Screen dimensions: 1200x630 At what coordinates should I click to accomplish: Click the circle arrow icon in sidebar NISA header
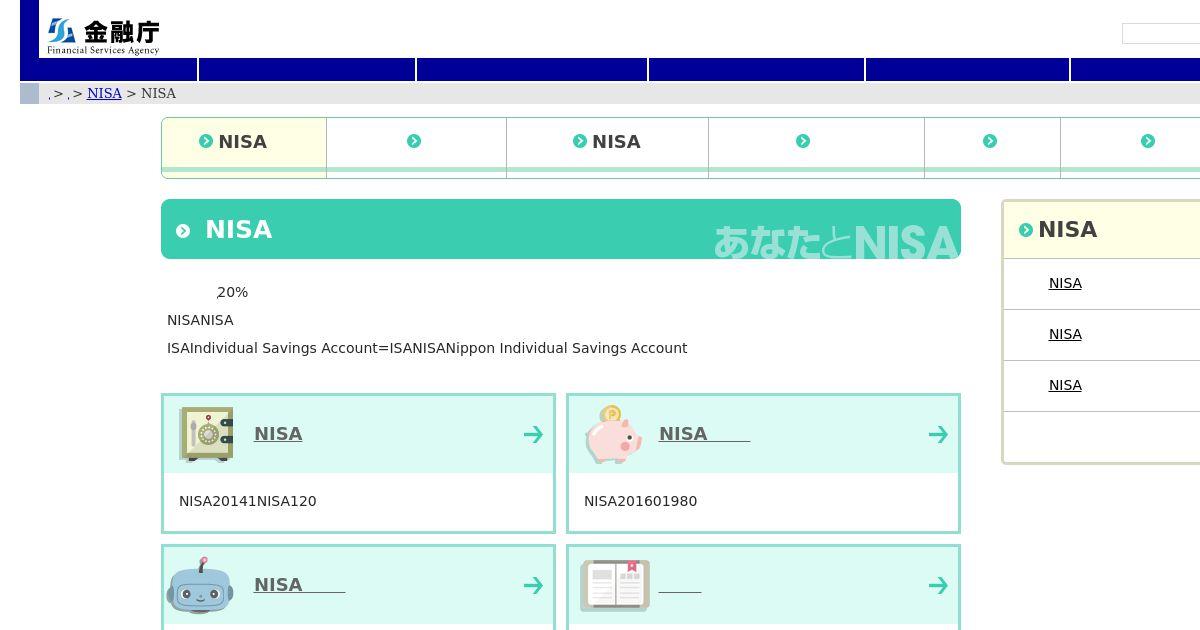click(x=1025, y=230)
